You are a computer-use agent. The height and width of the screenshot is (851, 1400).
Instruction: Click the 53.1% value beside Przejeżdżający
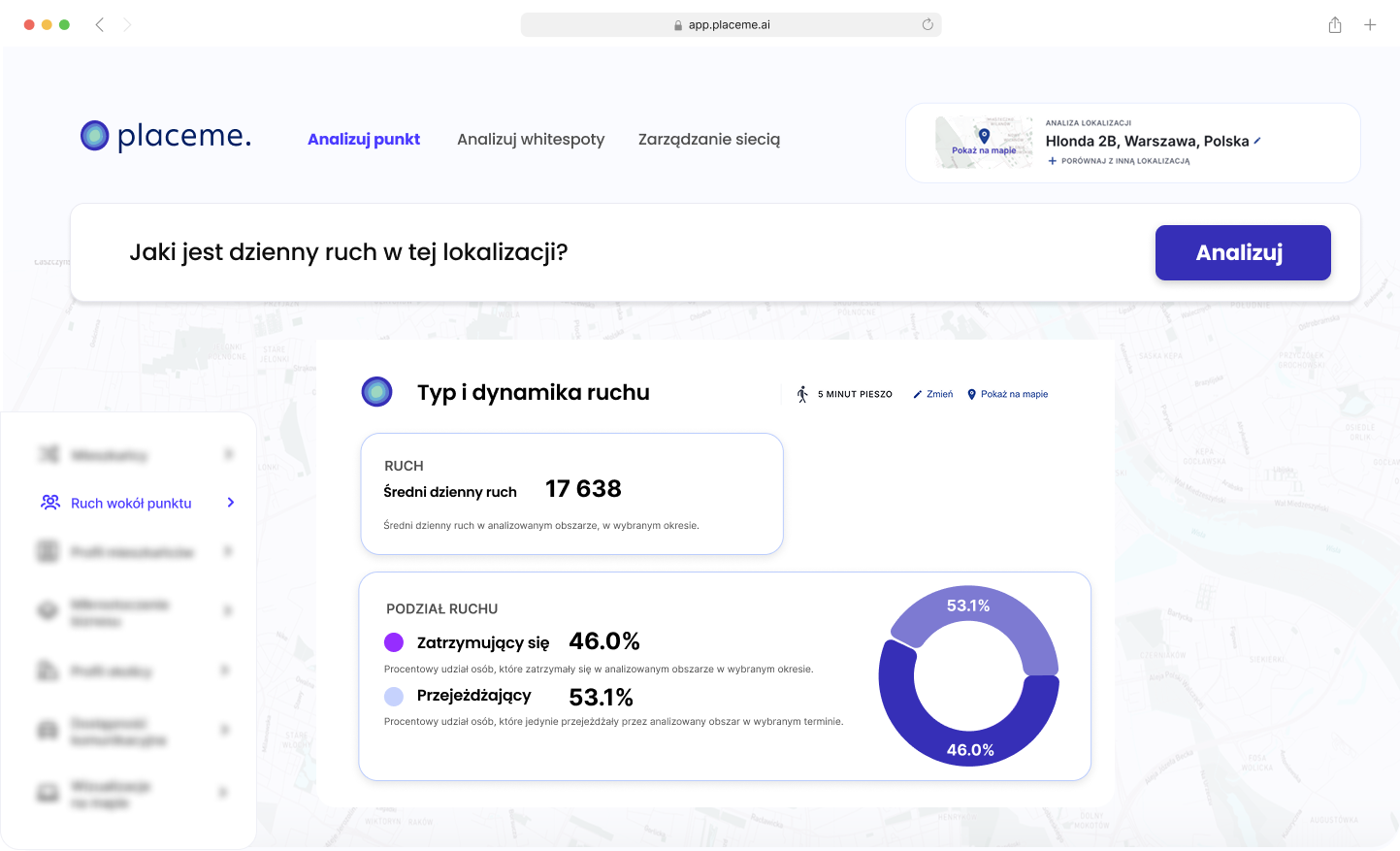click(x=601, y=698)
